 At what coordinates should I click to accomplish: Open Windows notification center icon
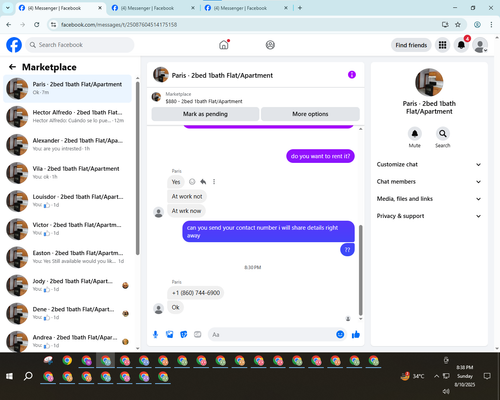[487, 376]
